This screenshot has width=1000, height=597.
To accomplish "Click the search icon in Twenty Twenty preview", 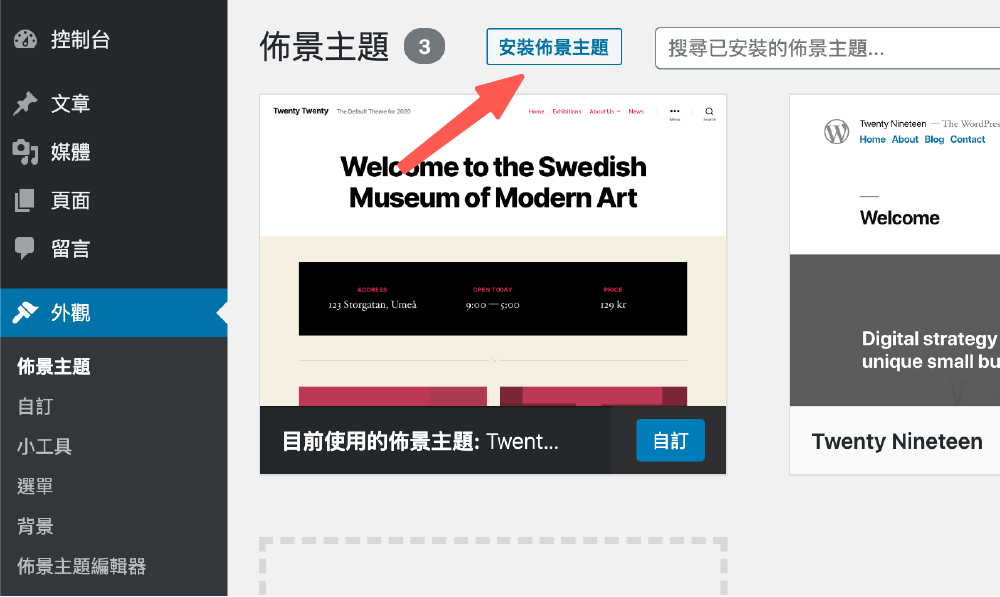I will (x=709, y=112).
